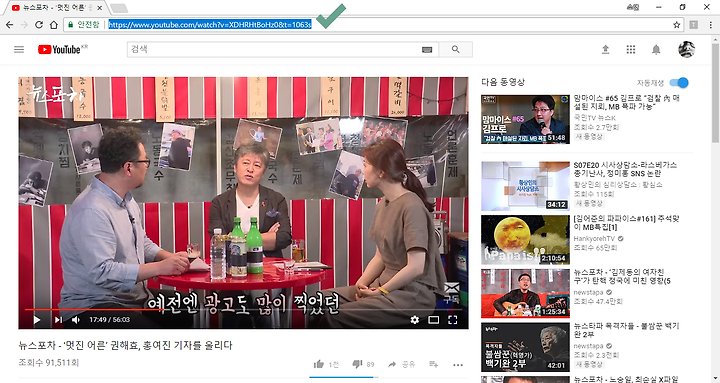Image resolution: width=720 pixels, height=383 pixels.
Task: Open the YouTube apps grid
Action: (x=631, y=49)
